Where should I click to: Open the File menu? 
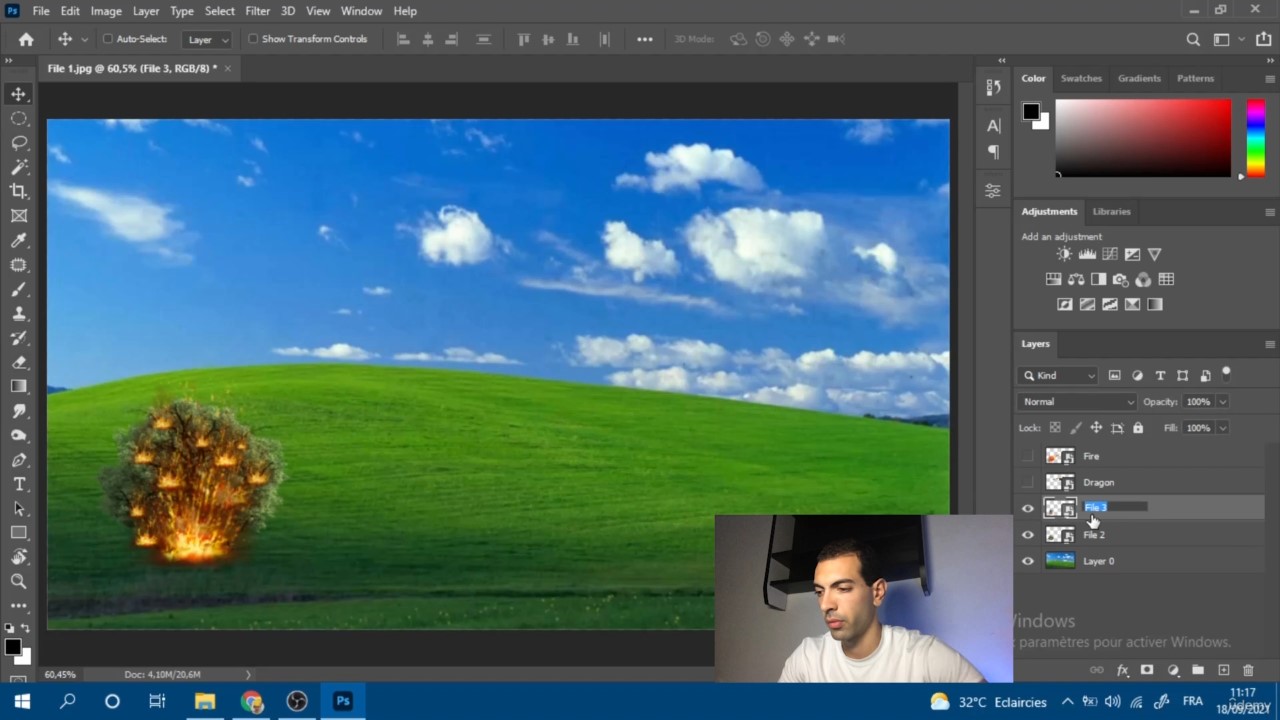coord(41,11)
